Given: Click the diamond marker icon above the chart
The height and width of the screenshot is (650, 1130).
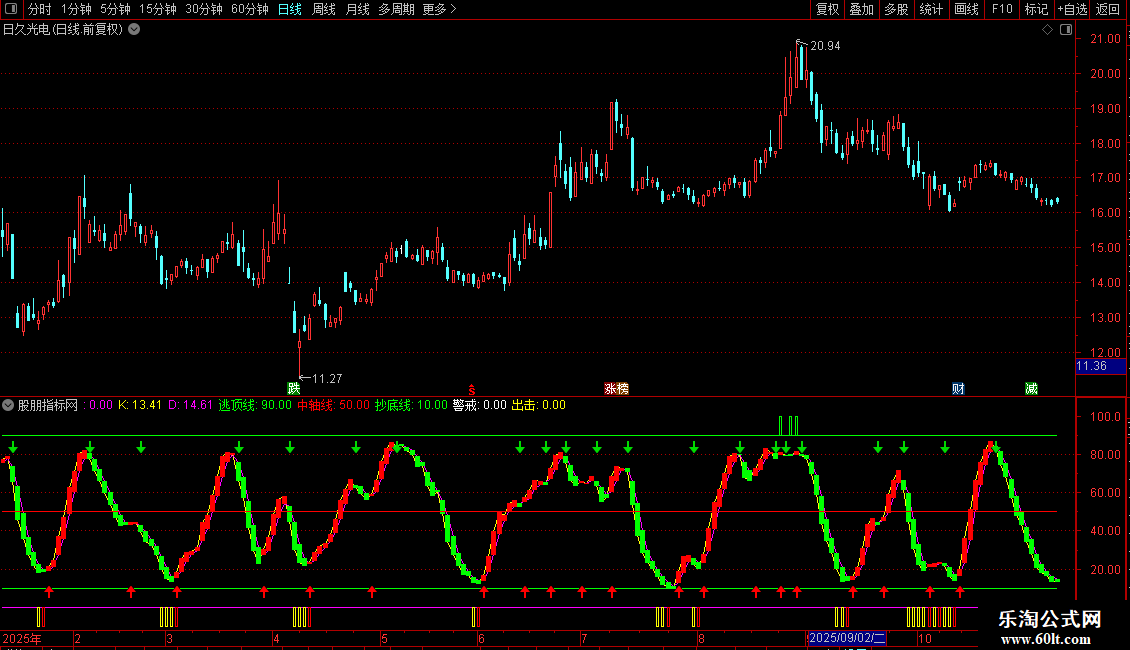Looking at the screenshot, I should (1047, 30).
